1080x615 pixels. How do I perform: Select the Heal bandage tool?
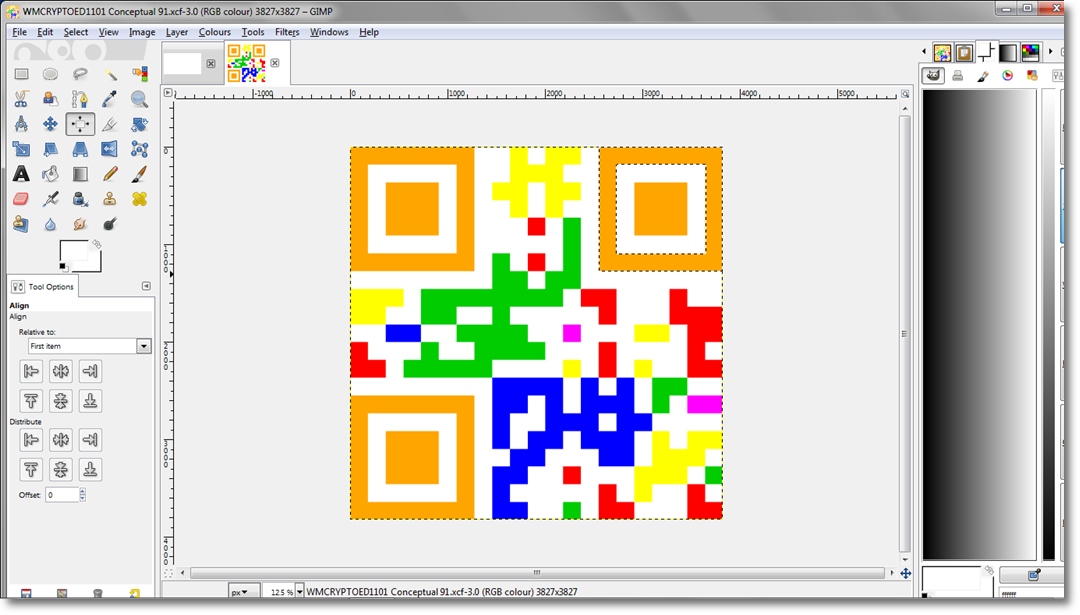click(x=139, y=199)
